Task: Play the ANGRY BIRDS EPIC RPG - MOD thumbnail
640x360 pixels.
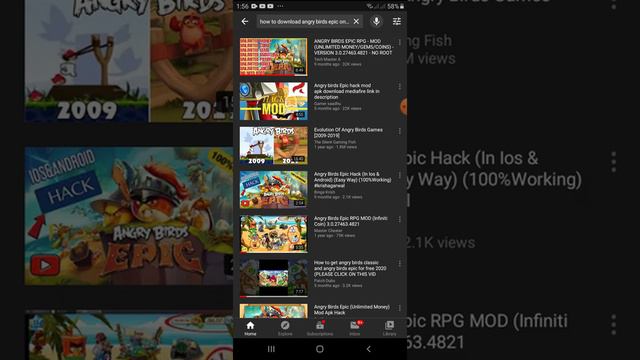Action: (273, 57)
